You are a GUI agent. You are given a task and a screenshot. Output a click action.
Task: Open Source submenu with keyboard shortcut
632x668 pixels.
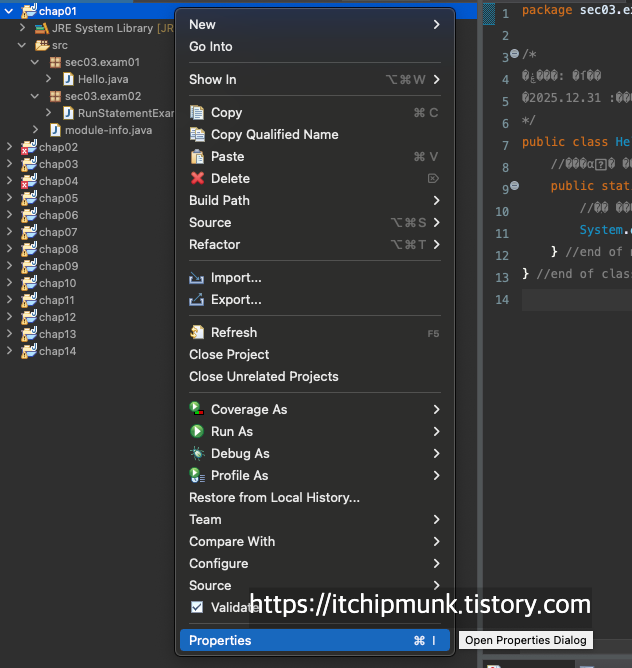[x=315, y=222]
